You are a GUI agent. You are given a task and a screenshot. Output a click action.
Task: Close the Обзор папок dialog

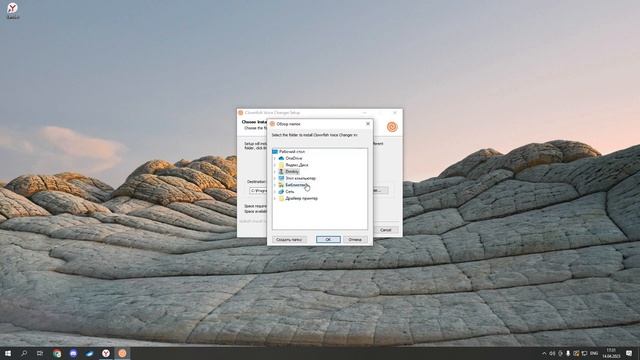pyautogui.click(x=368, y=124)
